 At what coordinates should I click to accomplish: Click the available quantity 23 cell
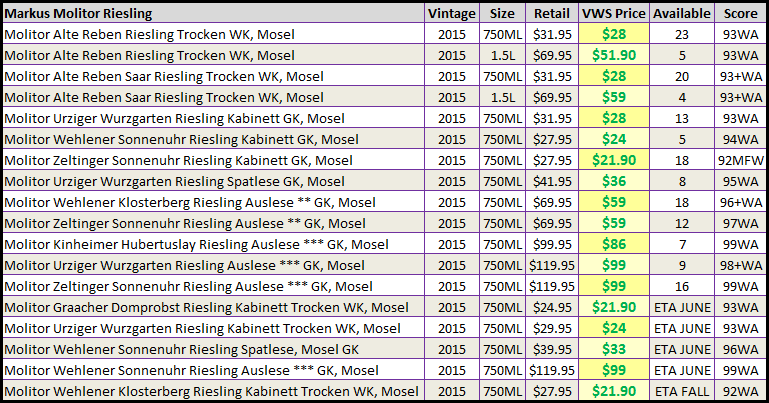(x=682, y=34)
